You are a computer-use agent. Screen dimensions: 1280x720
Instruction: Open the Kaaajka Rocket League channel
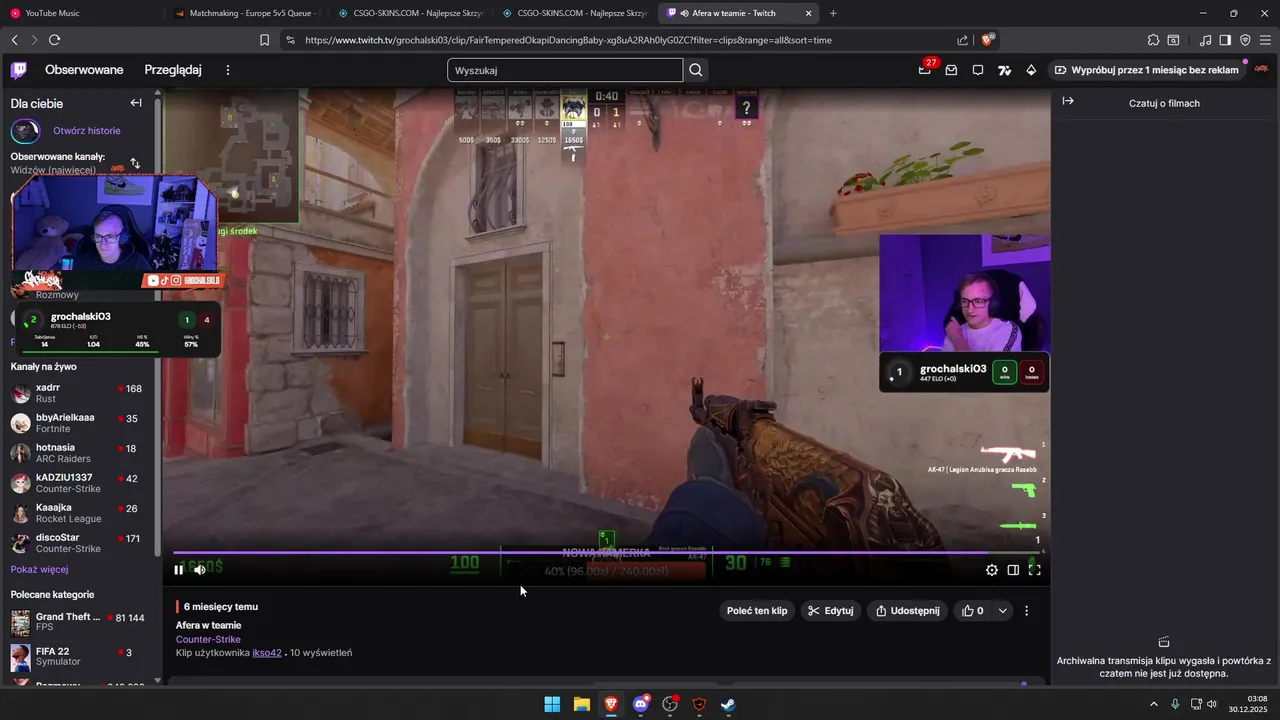click(x=77, y=513)
